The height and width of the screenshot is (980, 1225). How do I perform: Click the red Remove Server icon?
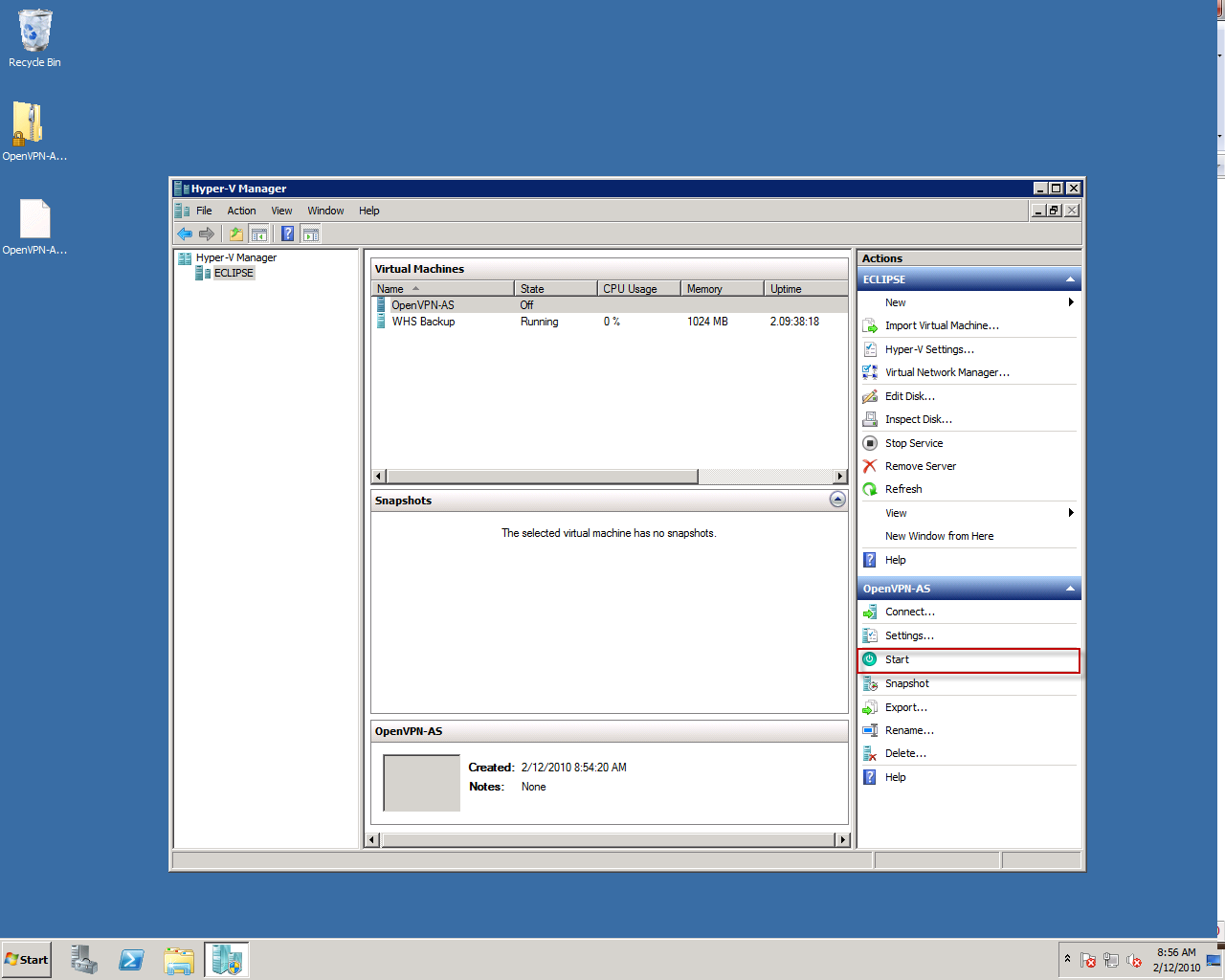pyautogui.click(x=870, y=466)
